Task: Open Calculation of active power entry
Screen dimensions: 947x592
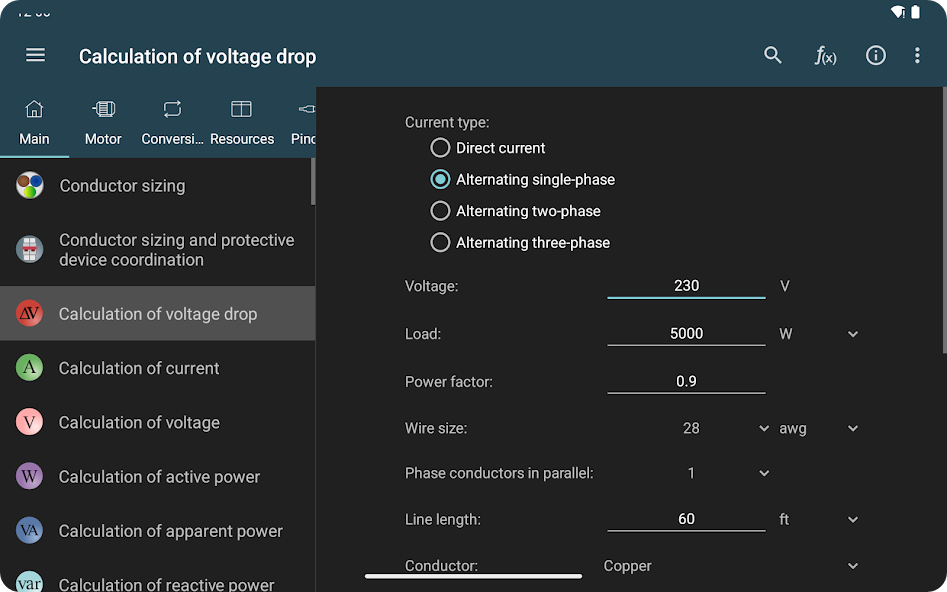Action: pos(157,477)
